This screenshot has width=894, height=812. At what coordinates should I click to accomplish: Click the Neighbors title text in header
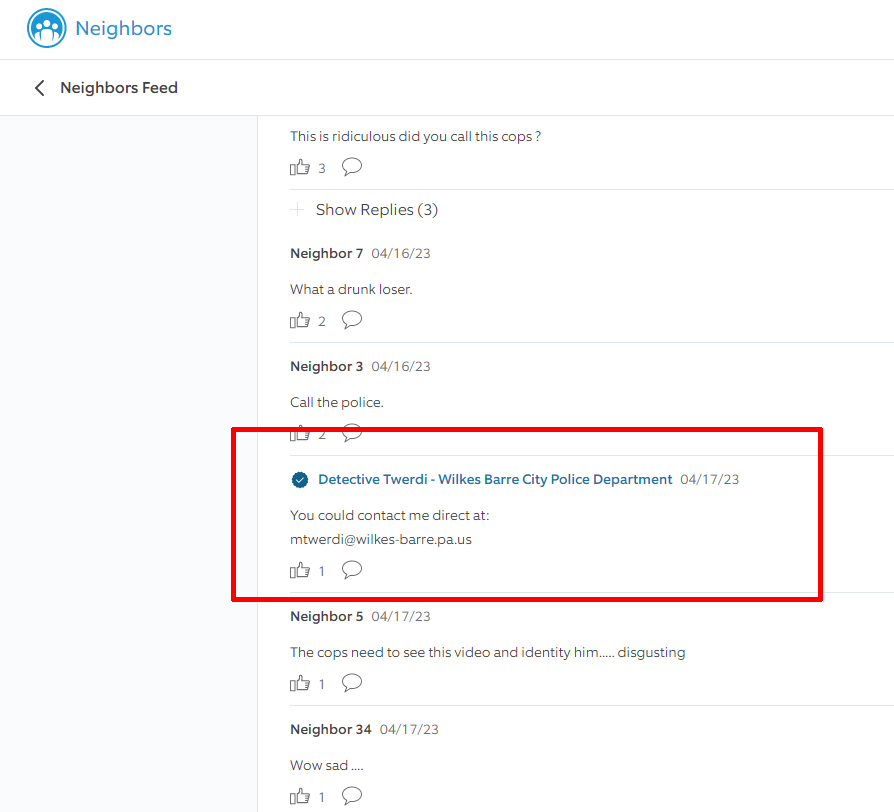pos(124,29)
